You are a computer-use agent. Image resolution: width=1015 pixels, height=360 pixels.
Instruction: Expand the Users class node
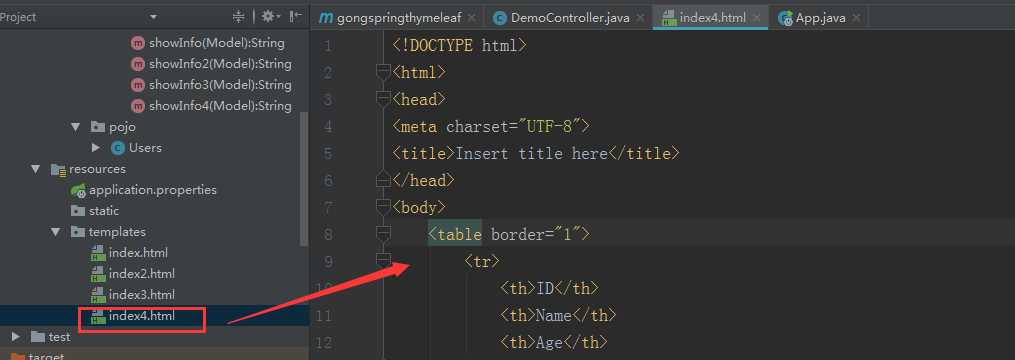[96, 148]
